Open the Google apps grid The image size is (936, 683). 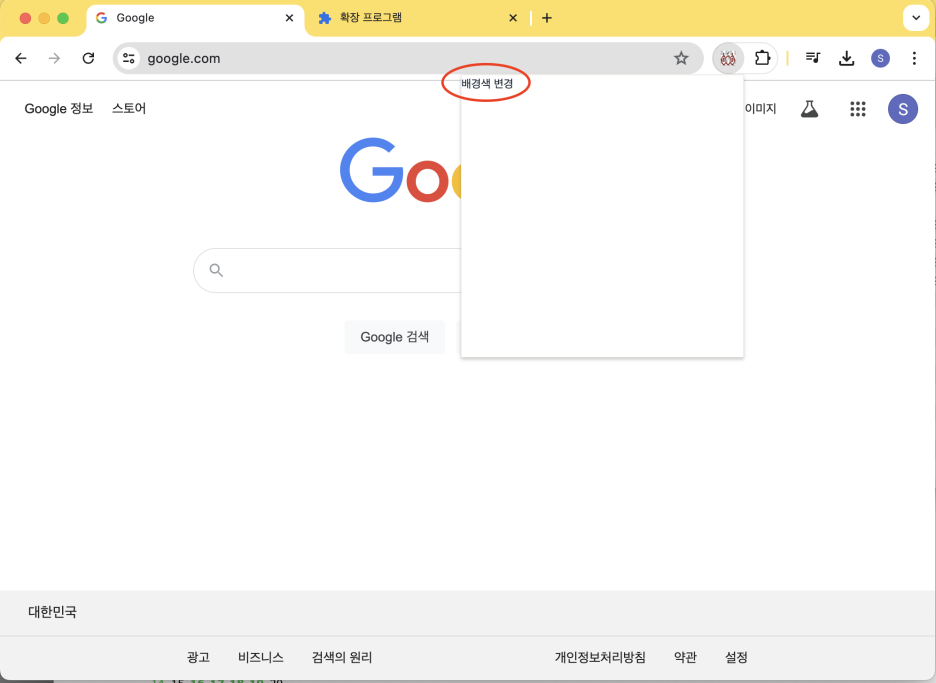[858, 109]
